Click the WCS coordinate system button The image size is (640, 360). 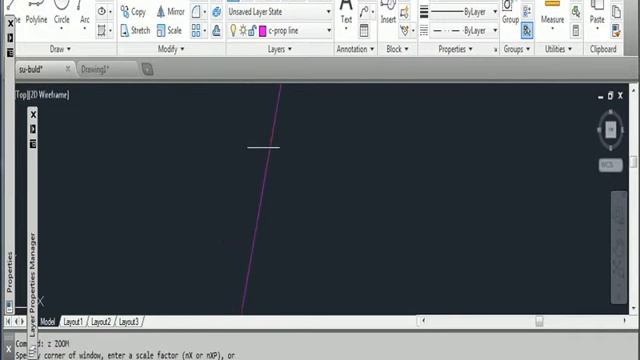(610, 165)
